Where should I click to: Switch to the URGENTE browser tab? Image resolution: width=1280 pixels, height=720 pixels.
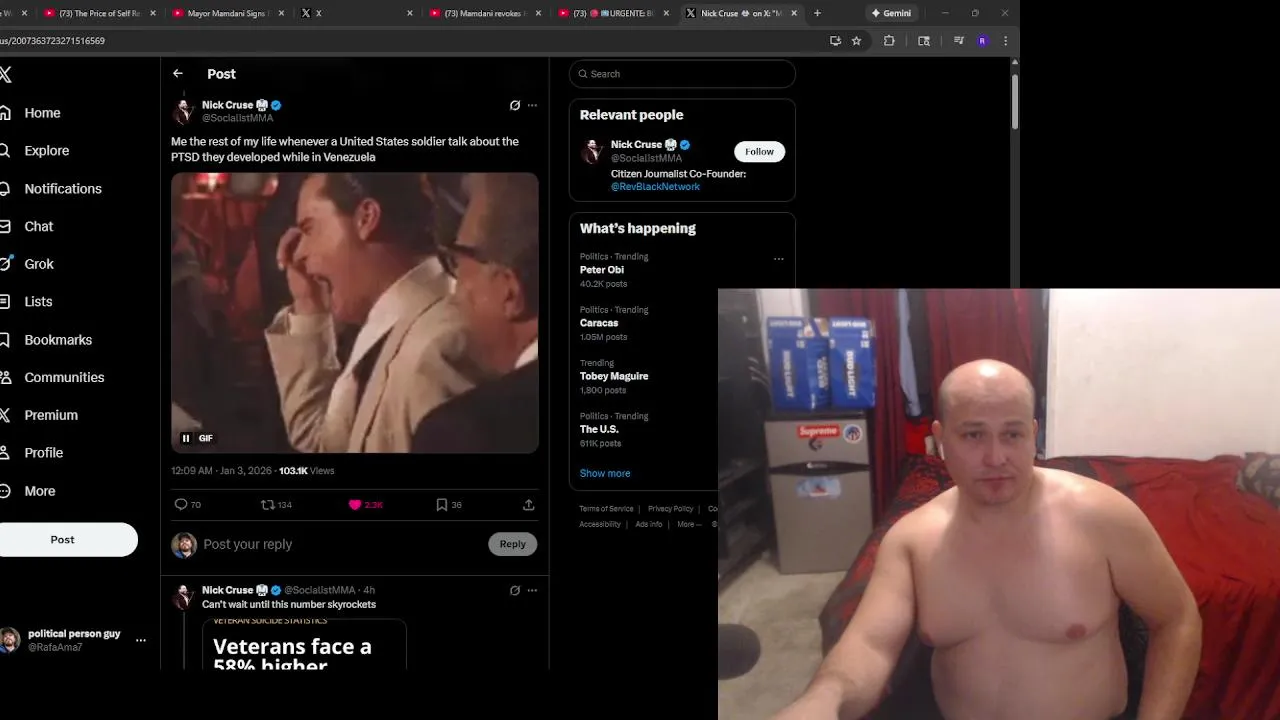tap(614, 13)
